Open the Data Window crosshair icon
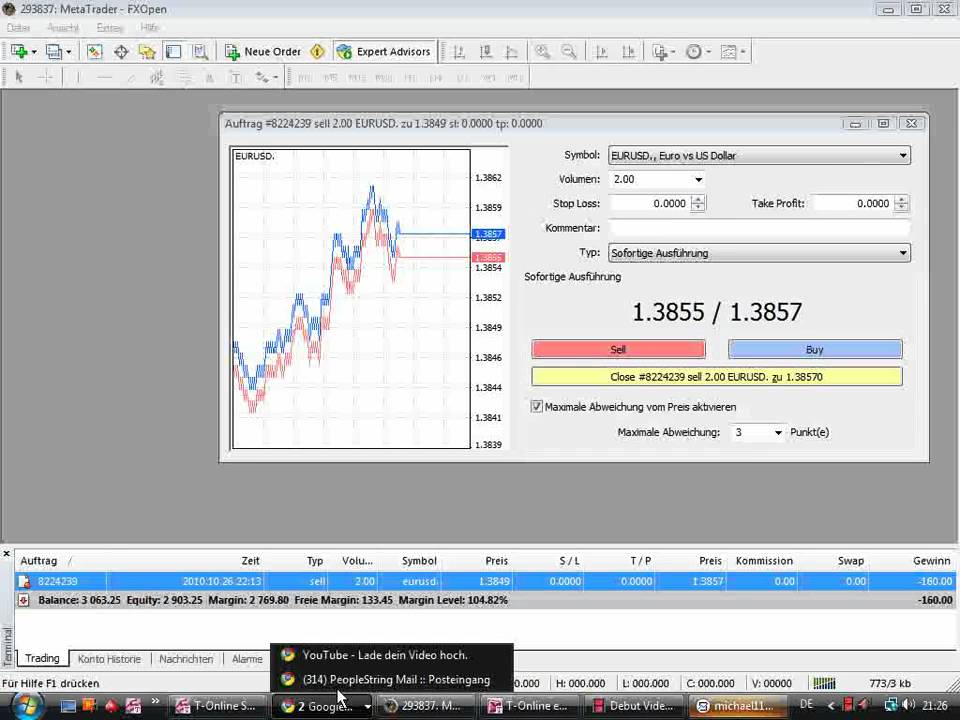The height and width of the screenshot is (720, 960). point(121,52)
